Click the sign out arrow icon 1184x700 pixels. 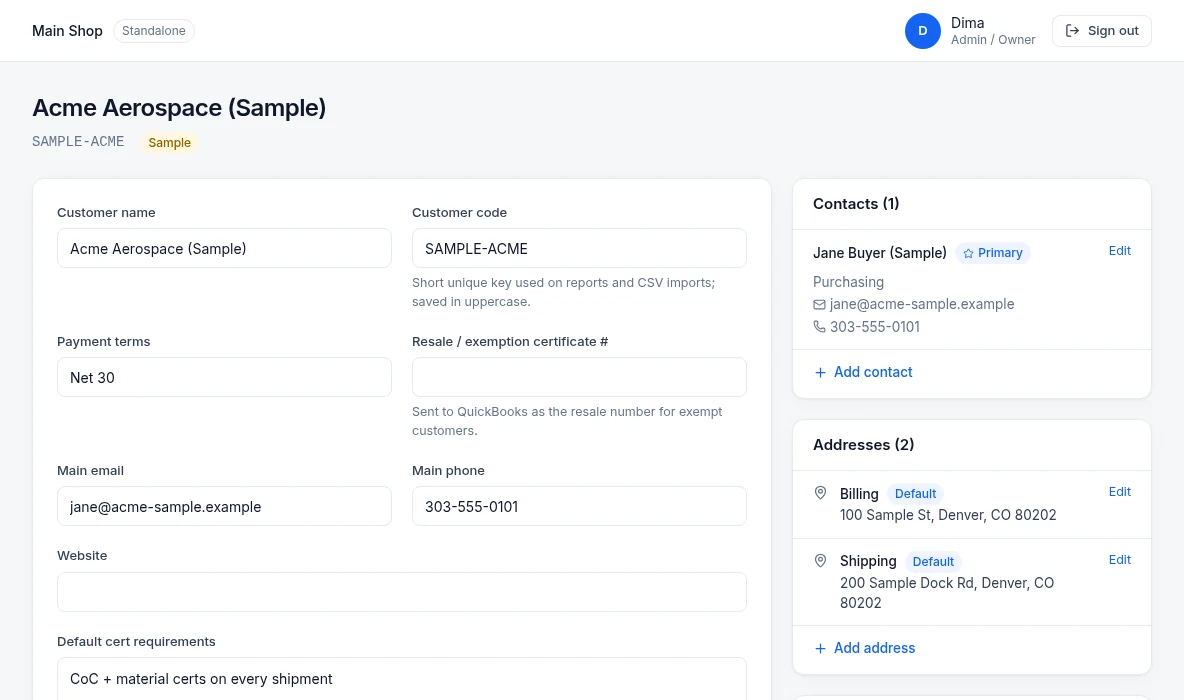1072,31
